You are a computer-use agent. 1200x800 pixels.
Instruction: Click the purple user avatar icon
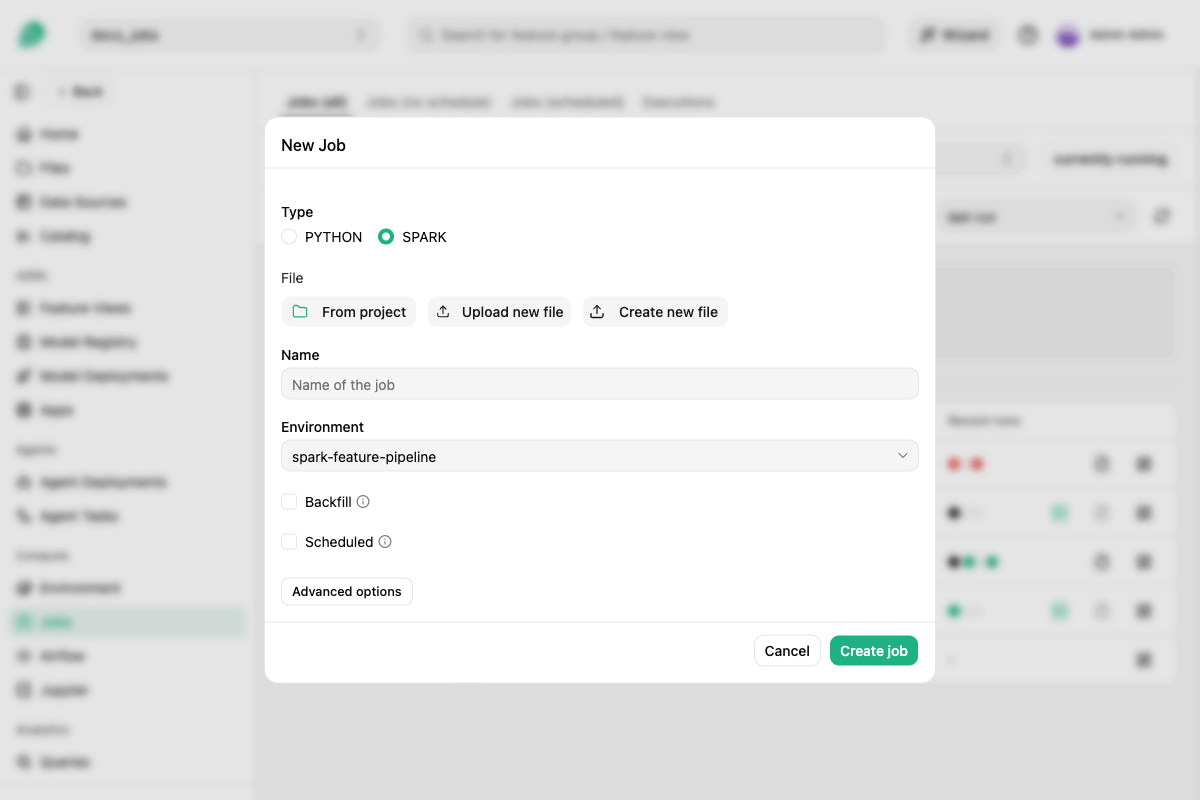click(x=1068, y=35)
